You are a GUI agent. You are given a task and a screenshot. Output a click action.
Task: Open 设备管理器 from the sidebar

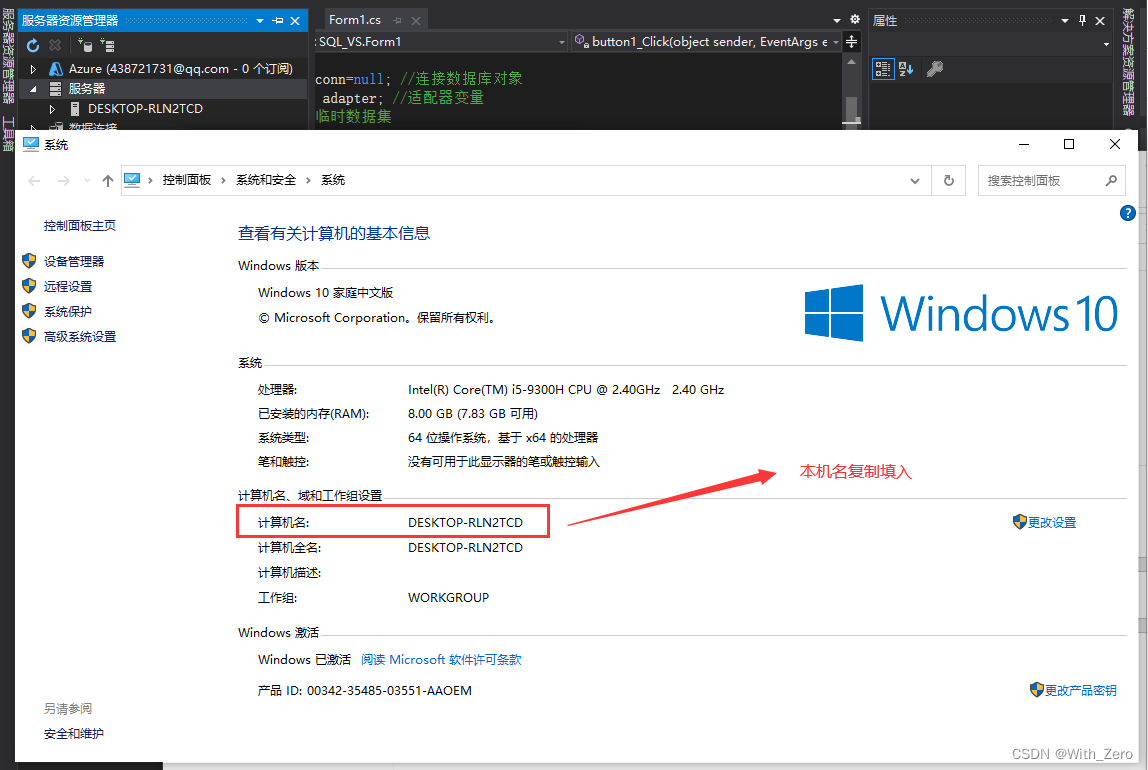point(74,261)
